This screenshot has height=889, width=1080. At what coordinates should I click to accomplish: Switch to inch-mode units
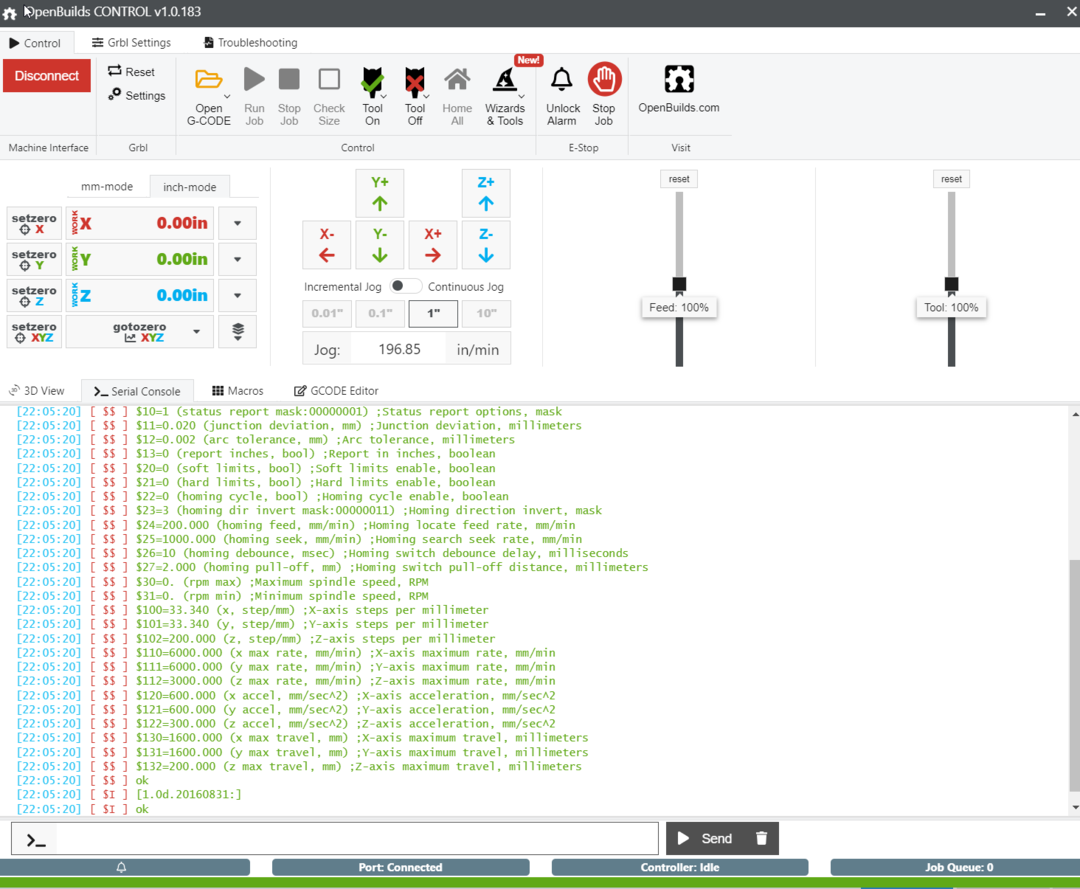190,187
